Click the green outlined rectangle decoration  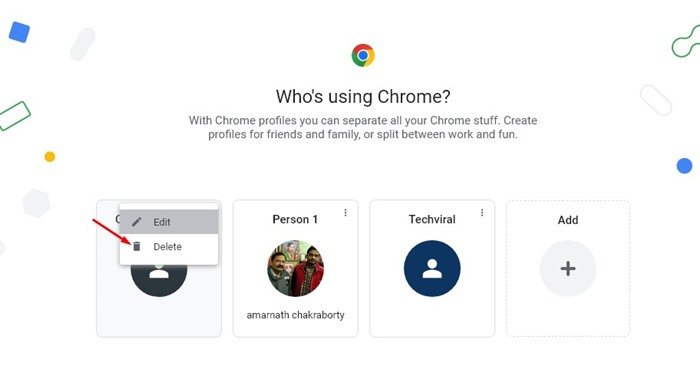pos(14,116)
